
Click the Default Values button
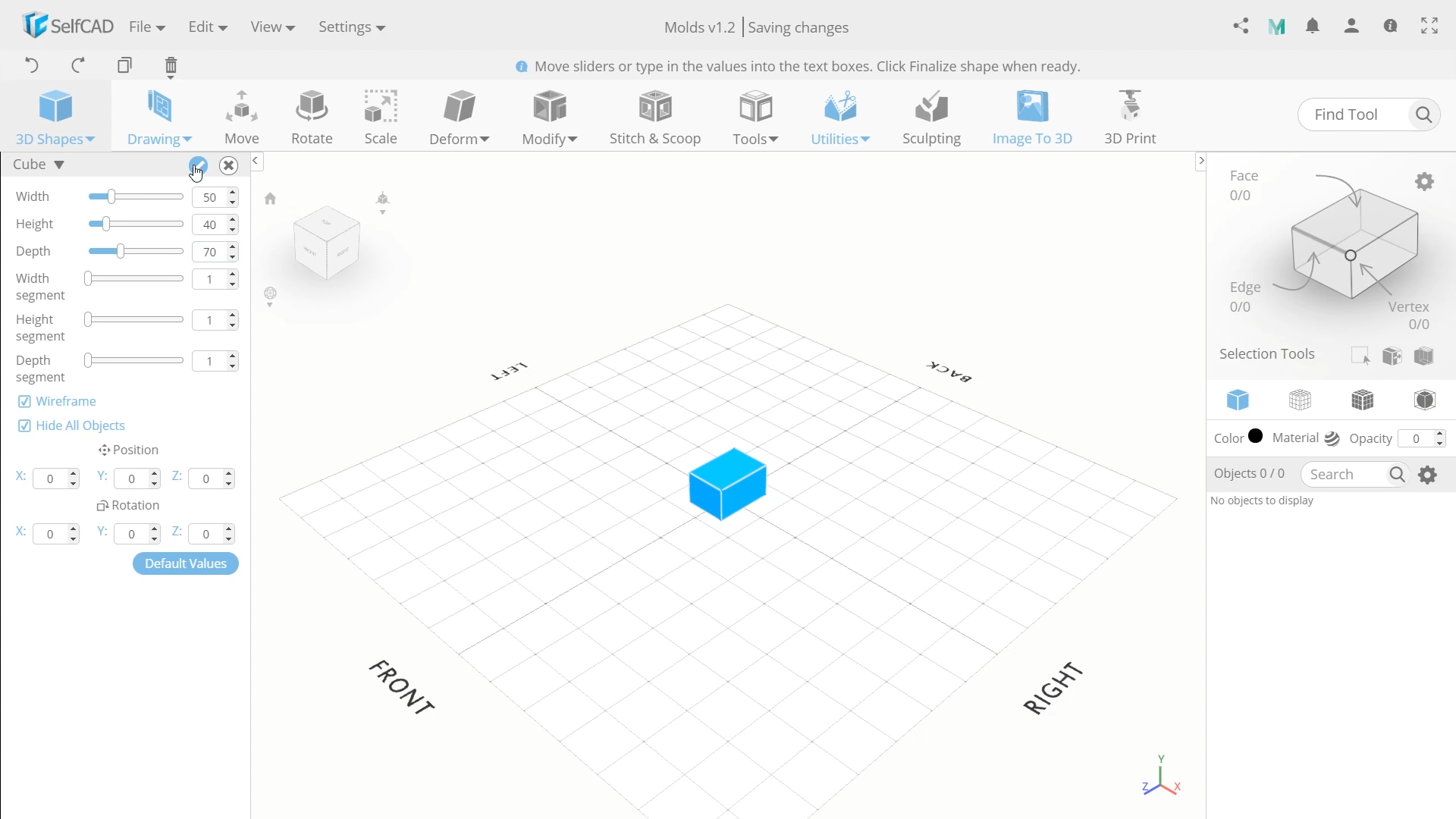tap(186, 563)
